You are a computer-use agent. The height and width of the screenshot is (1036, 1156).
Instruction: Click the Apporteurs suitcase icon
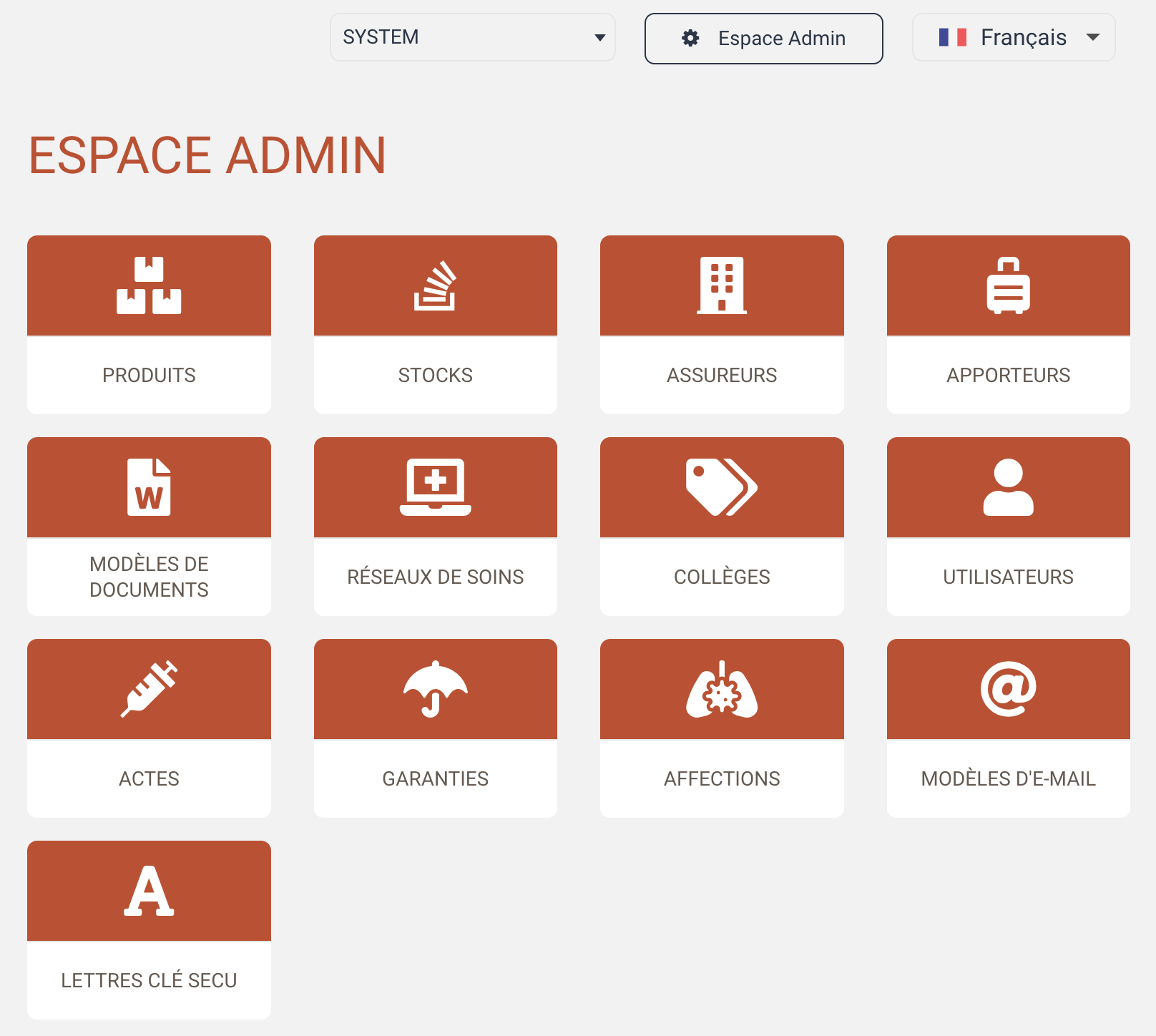tap(1008, 285)
